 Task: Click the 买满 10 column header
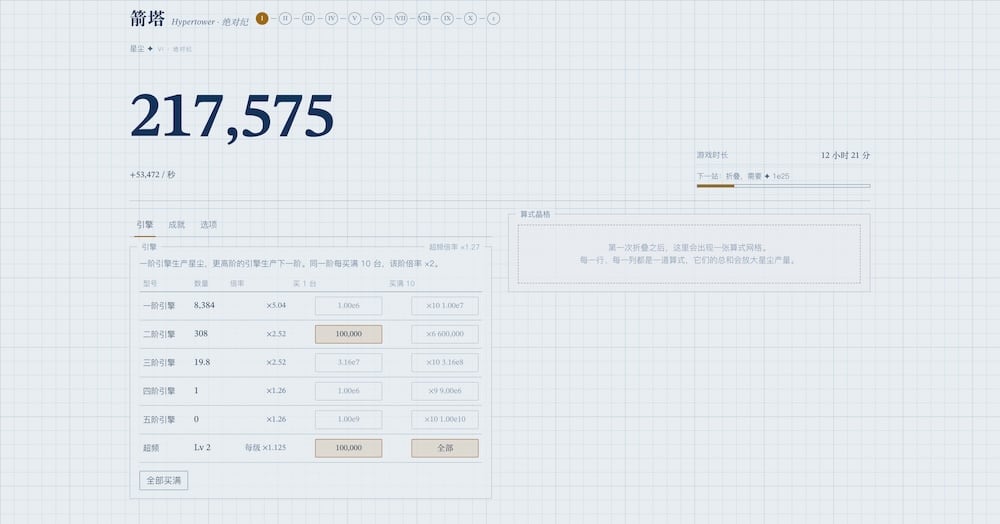click(x=402, y=283)
